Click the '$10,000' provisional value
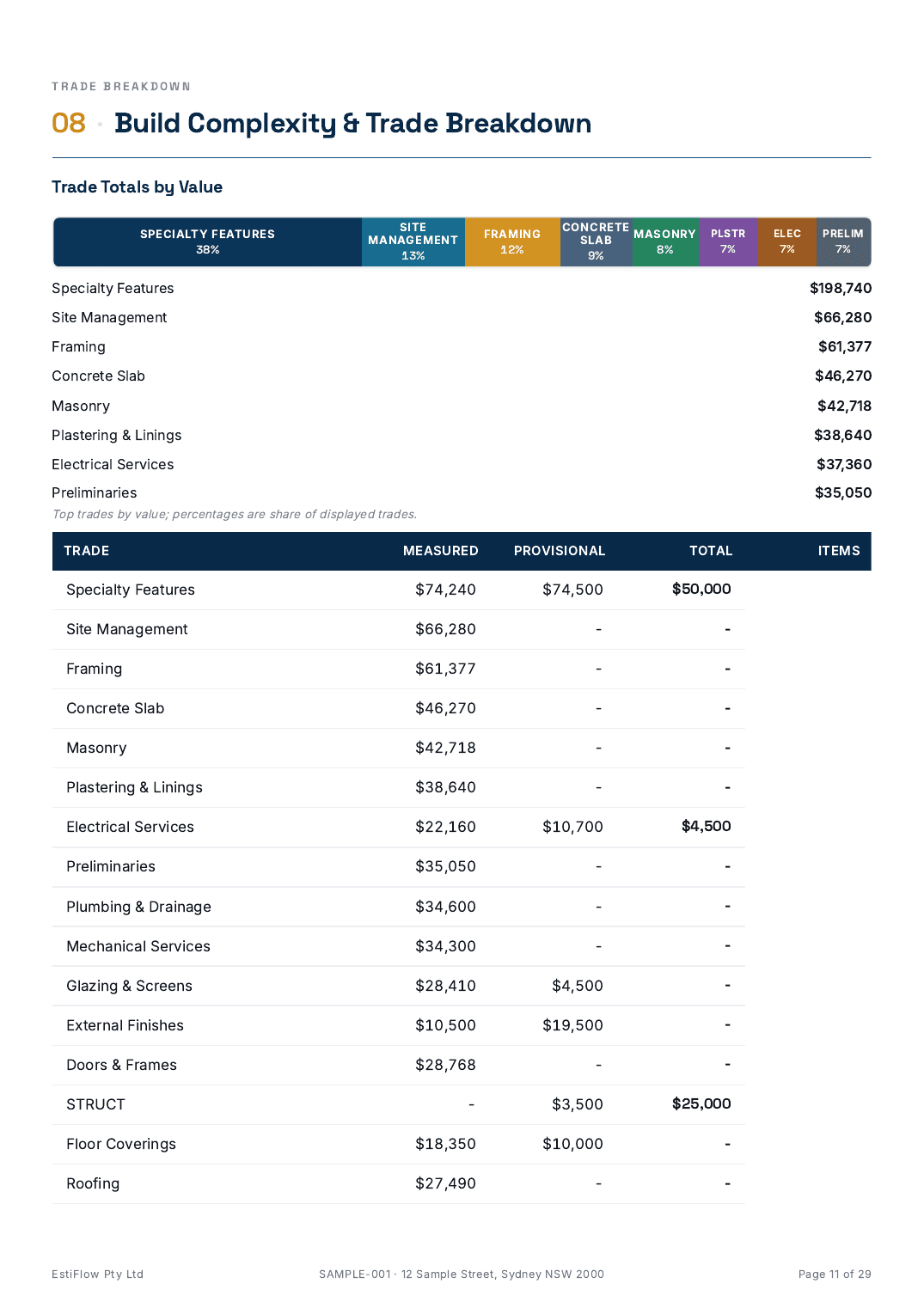Screen dimensions: 924x1308 tap(572, 1145)
